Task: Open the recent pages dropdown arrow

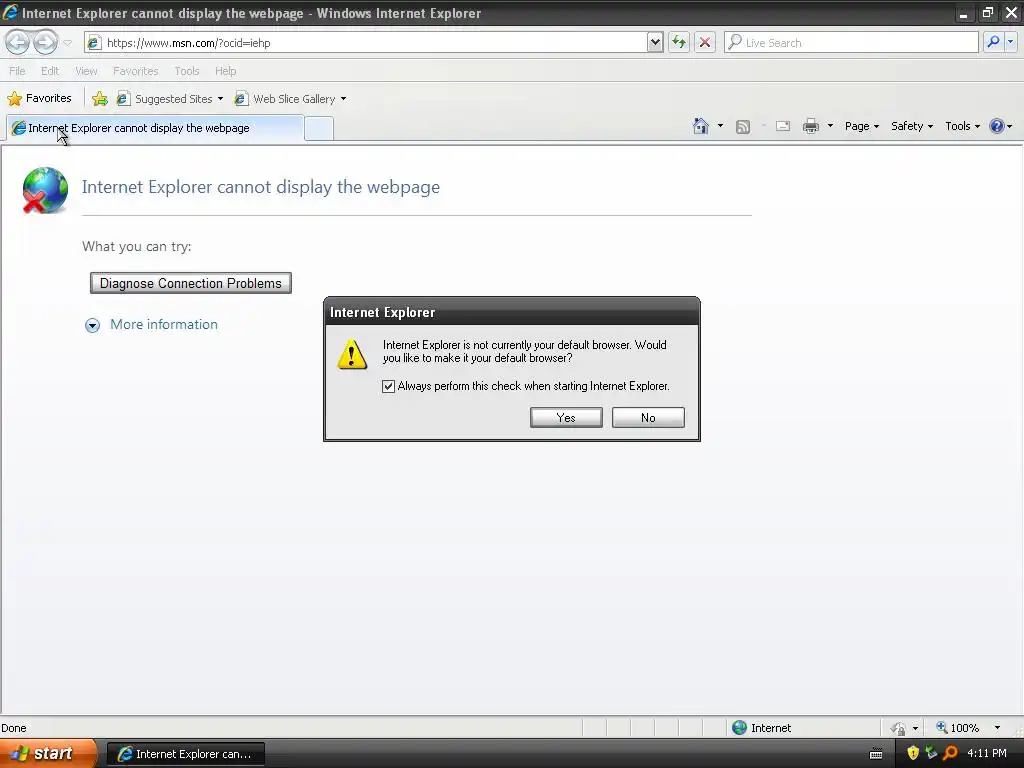Action: [67, 43]
